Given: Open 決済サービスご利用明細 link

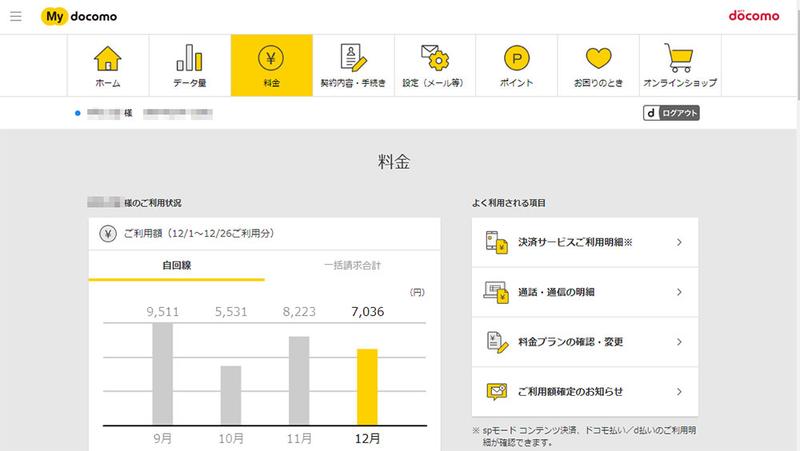Looking at the screenshot, I should [585, 242].
